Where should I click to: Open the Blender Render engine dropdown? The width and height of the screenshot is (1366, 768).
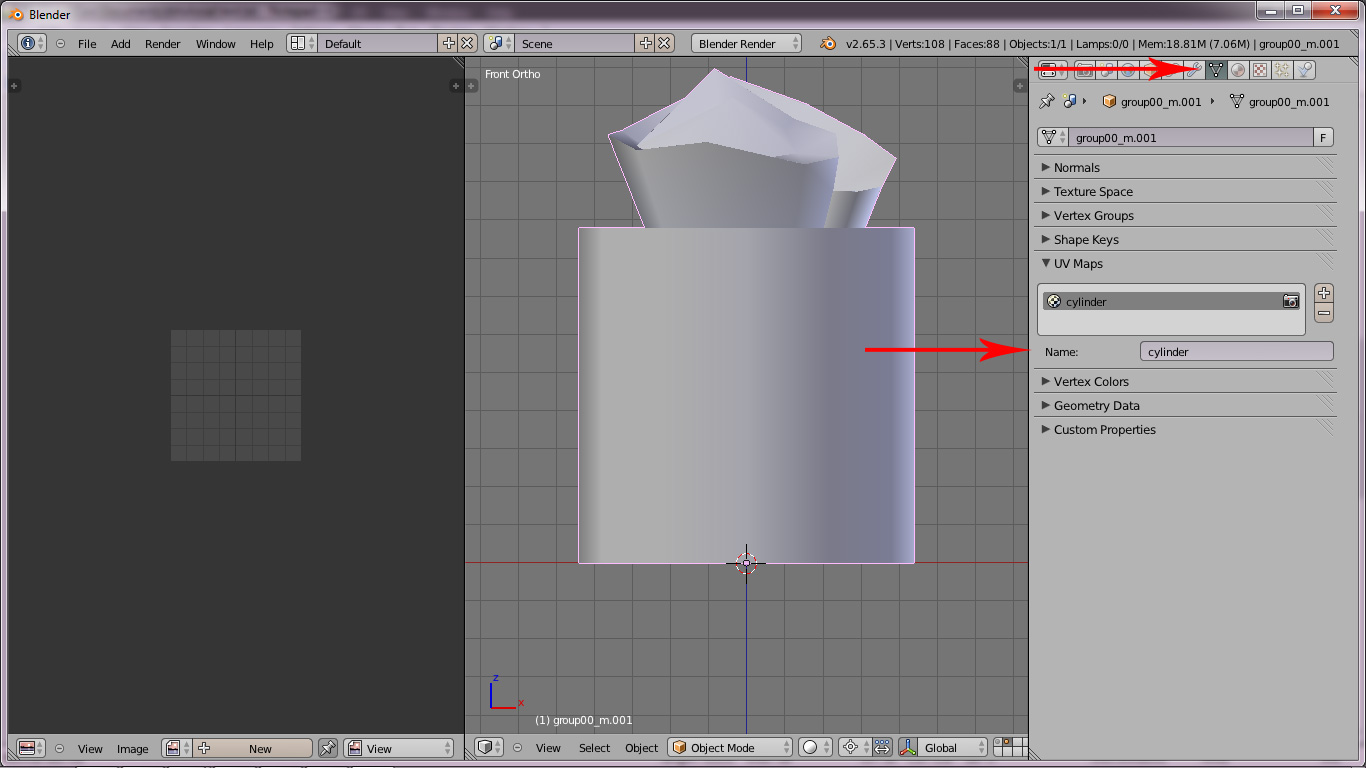point(746,44)
